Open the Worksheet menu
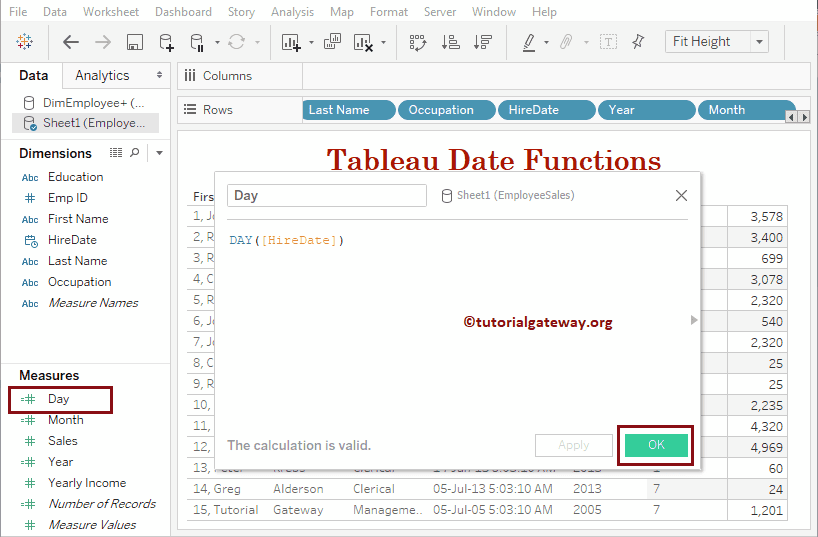The width and height of the screenshot is (818, 537). tap(111, 11)
